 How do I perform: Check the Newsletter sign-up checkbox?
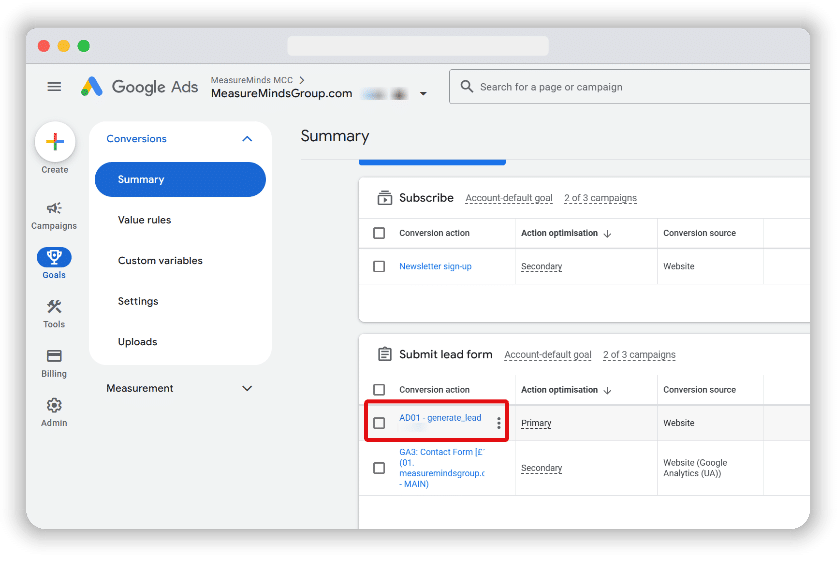click(x=379, y=267)
